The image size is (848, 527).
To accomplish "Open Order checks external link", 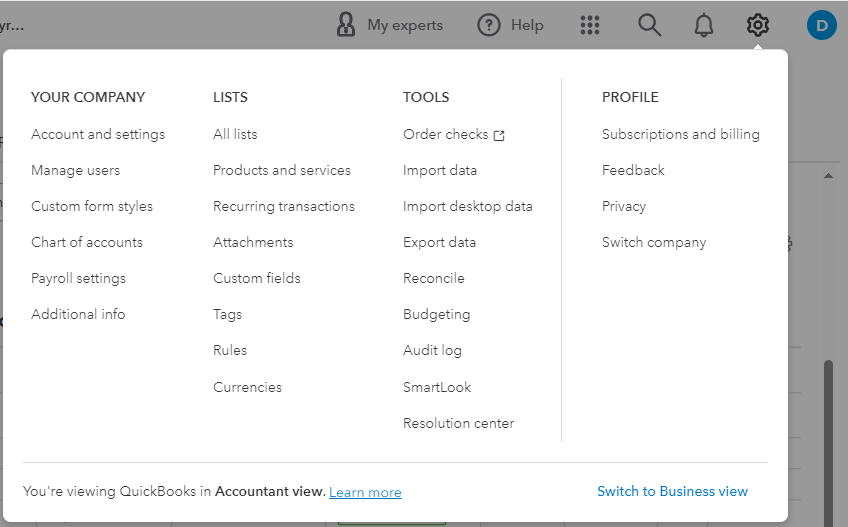I will pyautogui.click(x=453, y=134).
